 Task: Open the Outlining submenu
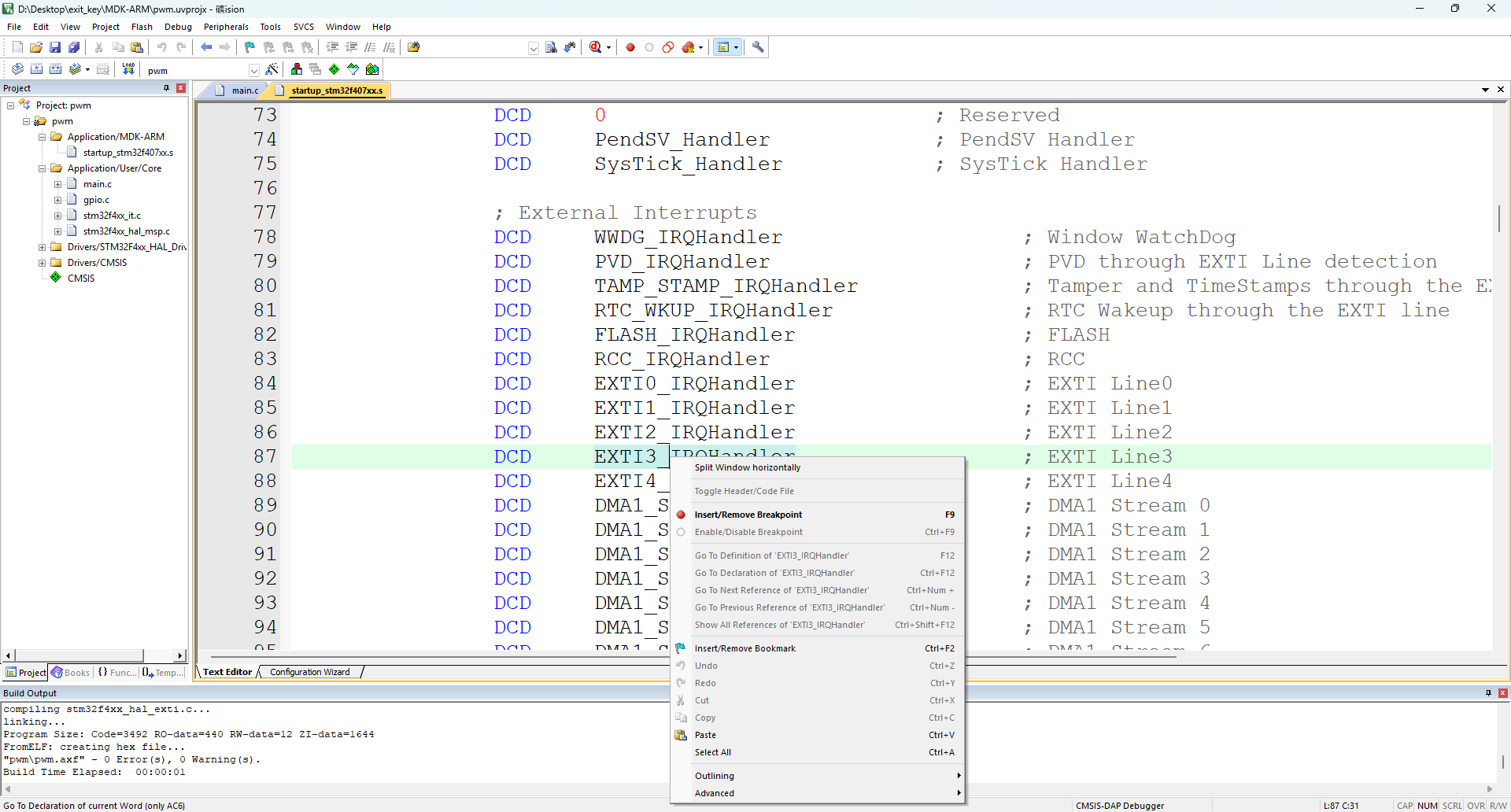pos(817,776)
